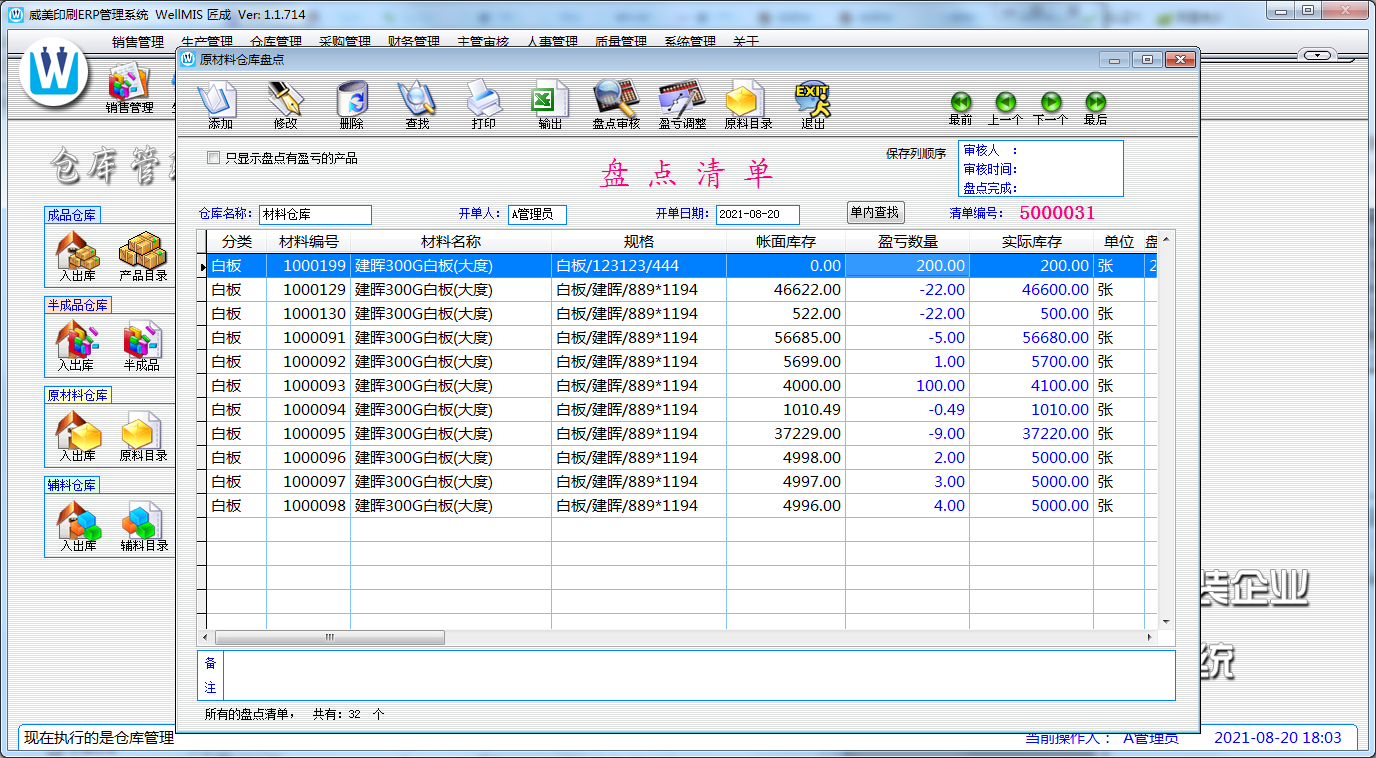
Task: Click the main window dropdown arrow button
Action: (x=1319, y=55)
